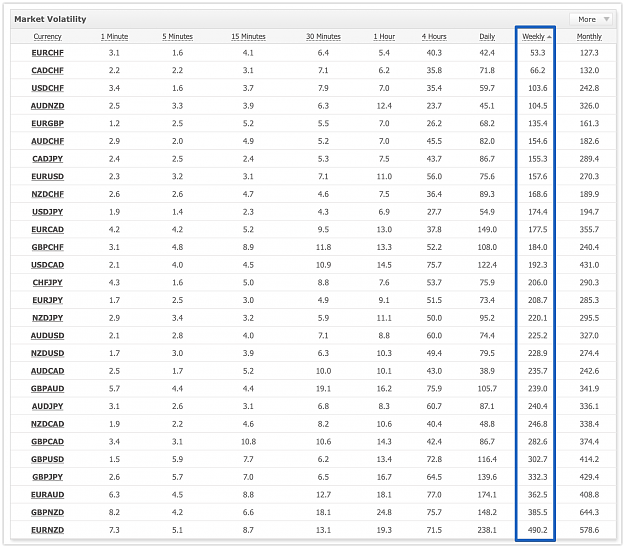Open the EURCAD currency link

pyautogui.click(x=47, y=230)
